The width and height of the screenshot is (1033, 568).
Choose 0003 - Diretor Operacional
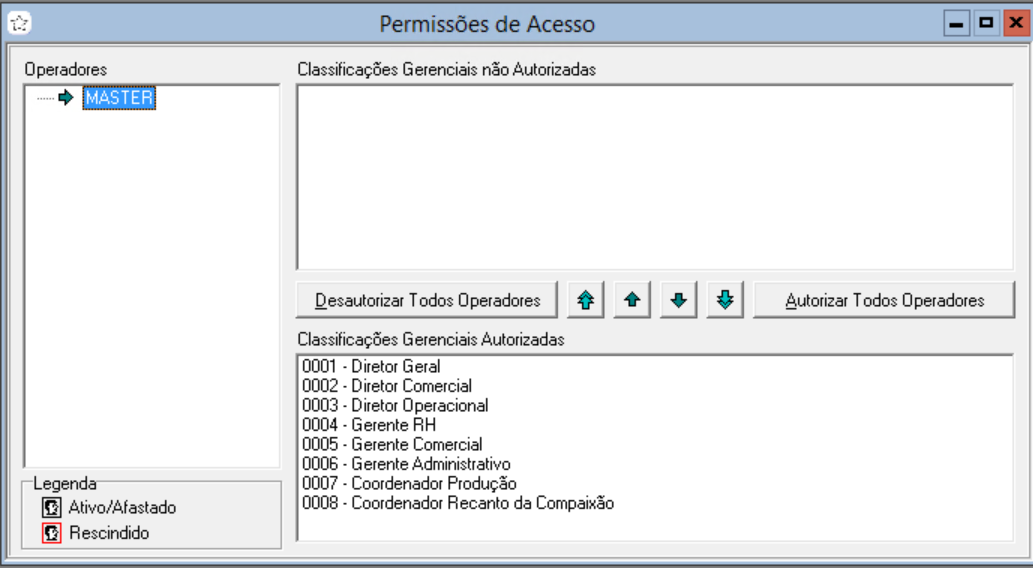tap(394, 405)
